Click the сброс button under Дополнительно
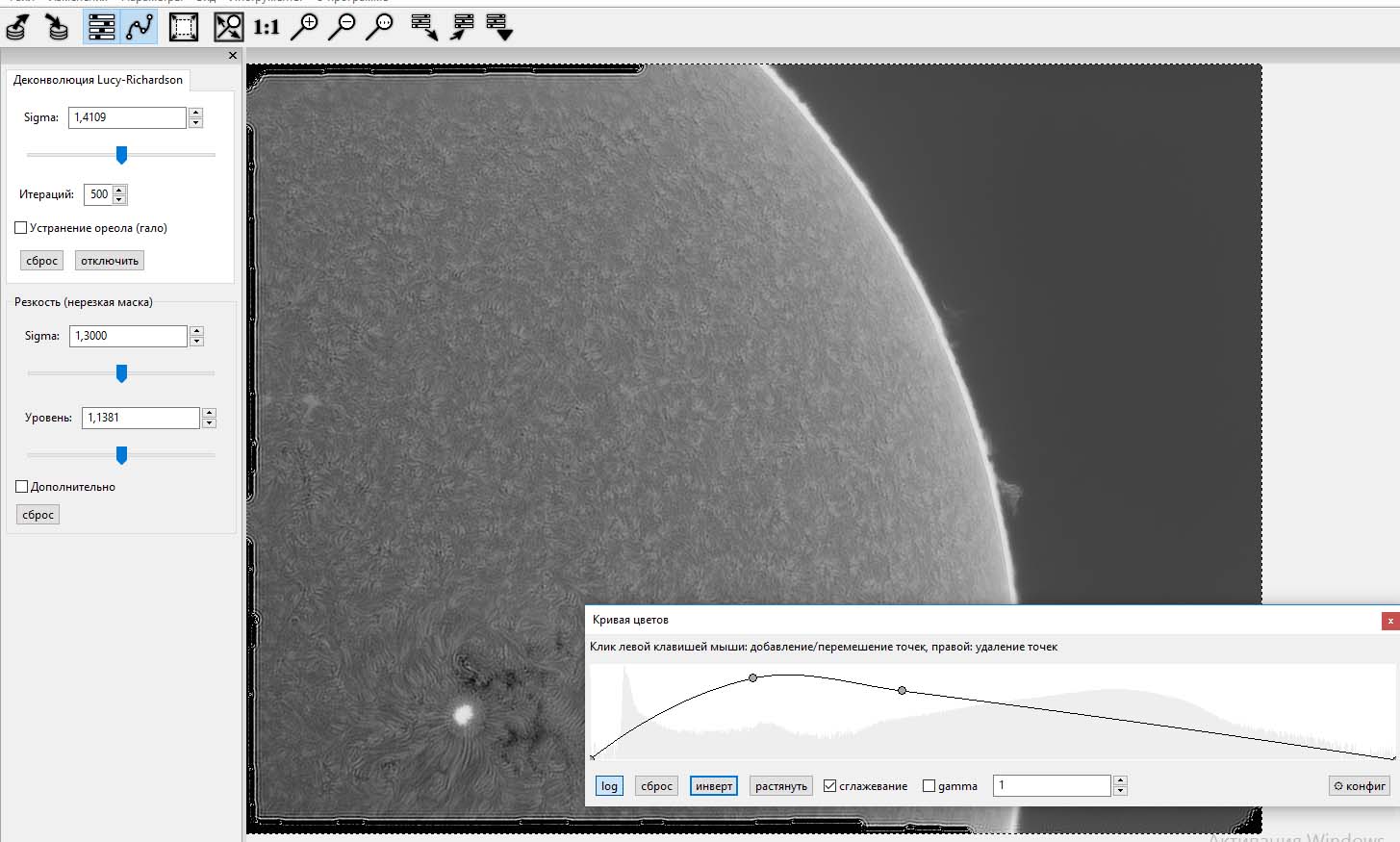Screen dimensions: 1400x842 pyautogui.click(x=38, y=515)
